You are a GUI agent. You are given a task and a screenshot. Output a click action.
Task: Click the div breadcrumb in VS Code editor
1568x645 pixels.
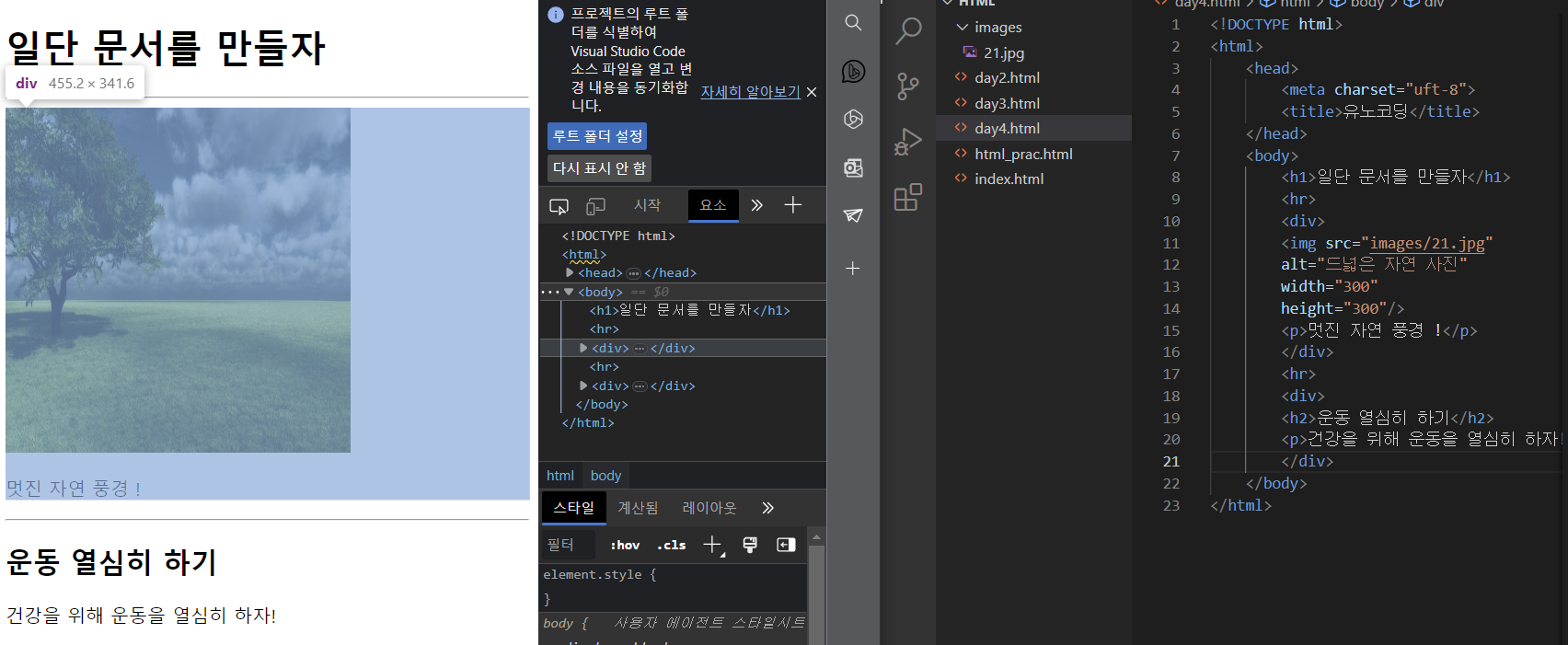1434,4
